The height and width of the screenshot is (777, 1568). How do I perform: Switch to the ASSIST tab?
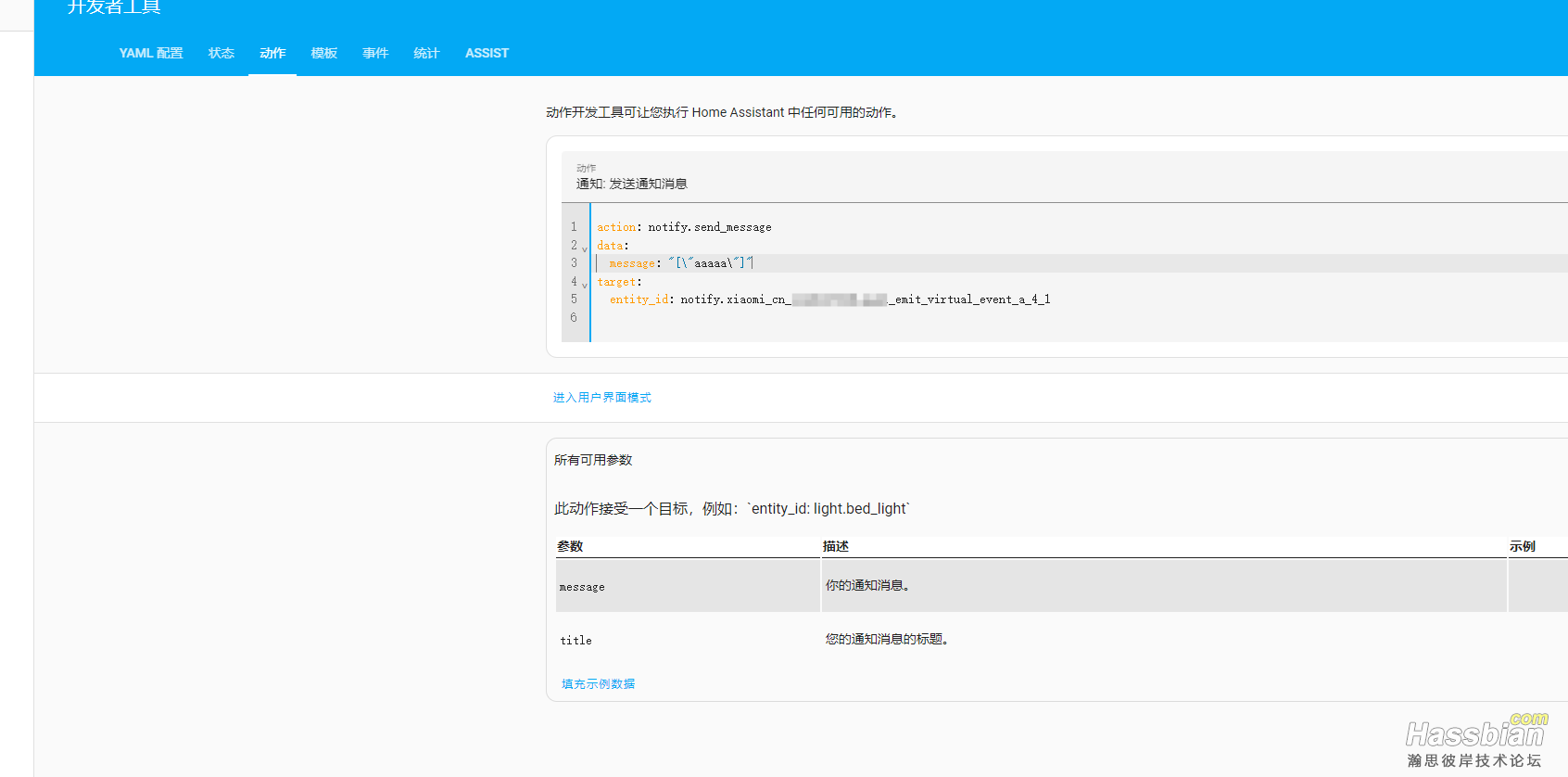point(487,53)
